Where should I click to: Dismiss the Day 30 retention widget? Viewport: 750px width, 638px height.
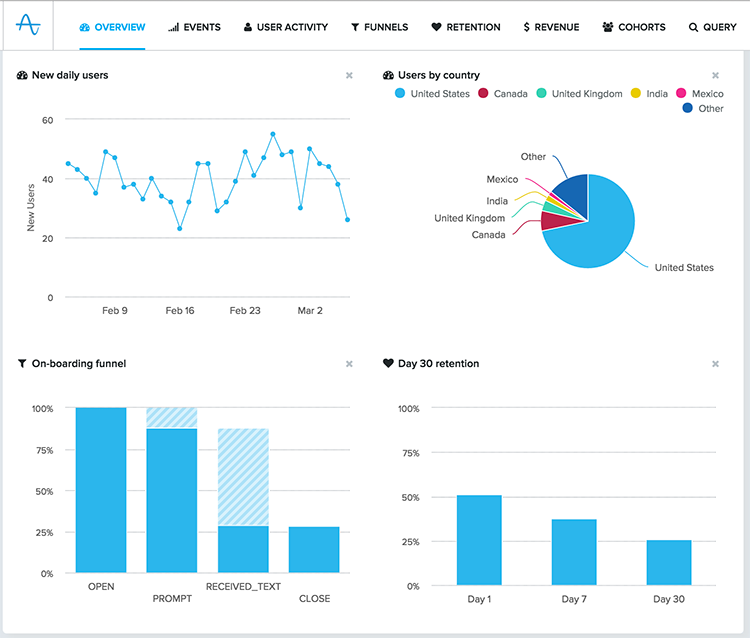click(715, 364)
